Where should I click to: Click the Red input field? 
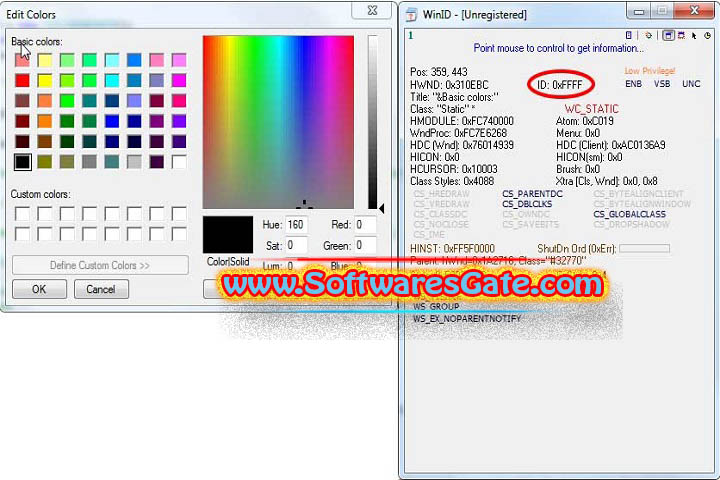click(x=366, y=225)
